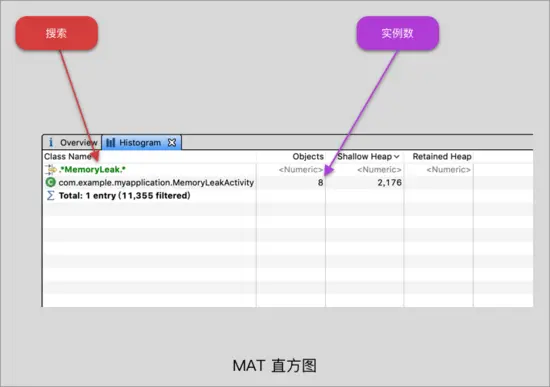Click the shallow heap value 2,176
Screen dimensions: 550x387
tap(389, 182)
